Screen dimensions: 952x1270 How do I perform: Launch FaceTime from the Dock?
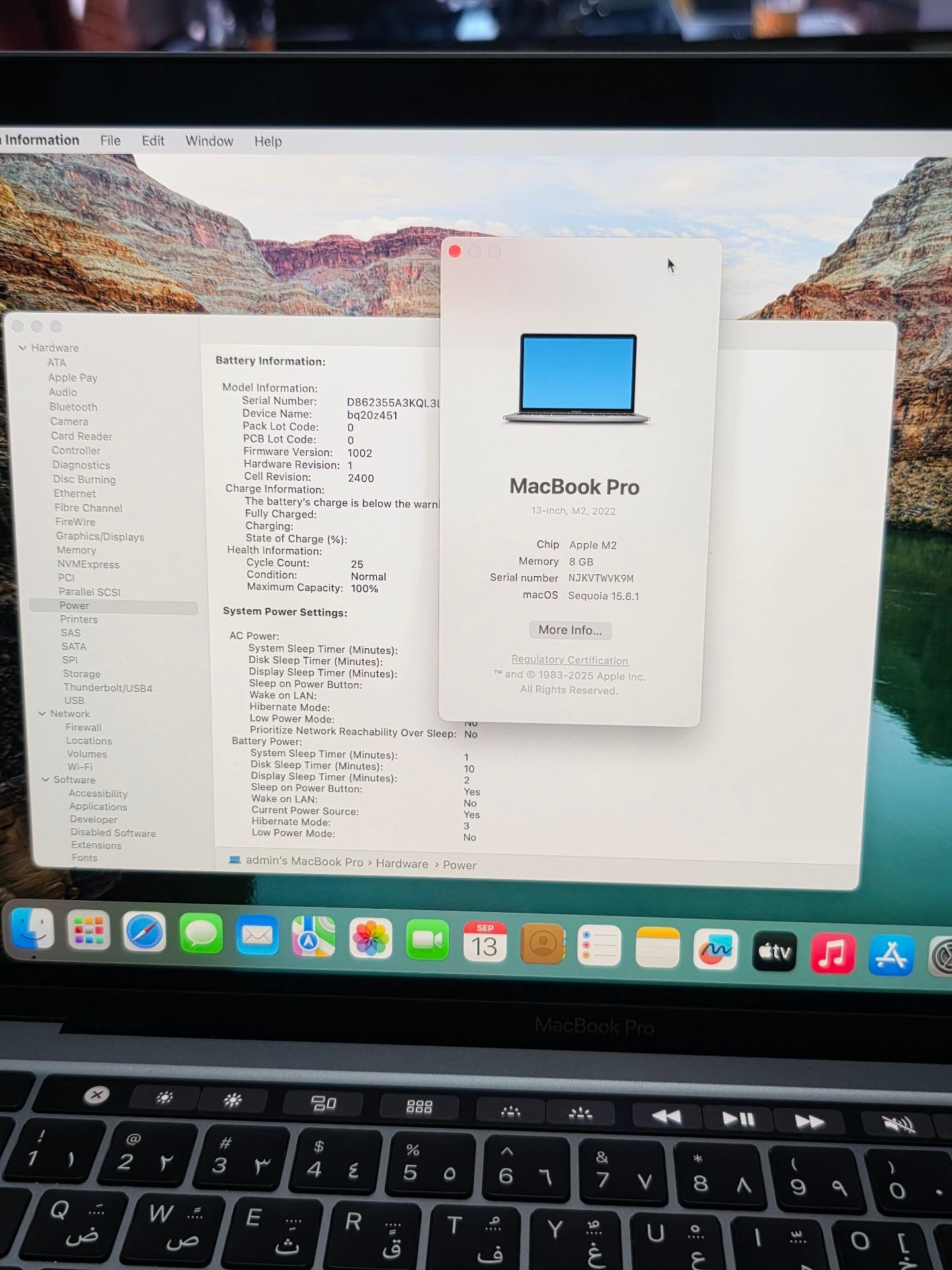coord(427,940)
